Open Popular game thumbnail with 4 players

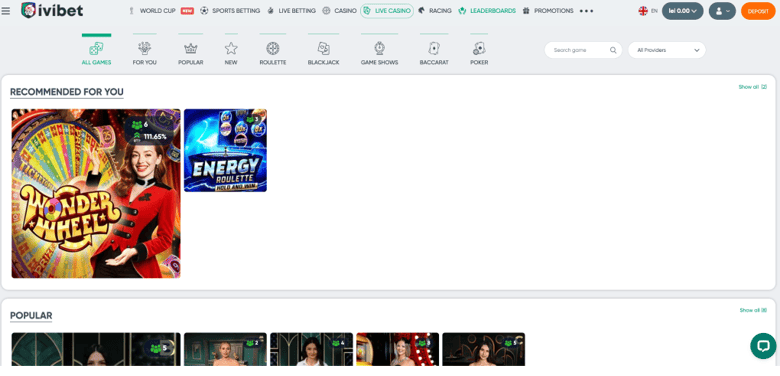click(311, 349)
